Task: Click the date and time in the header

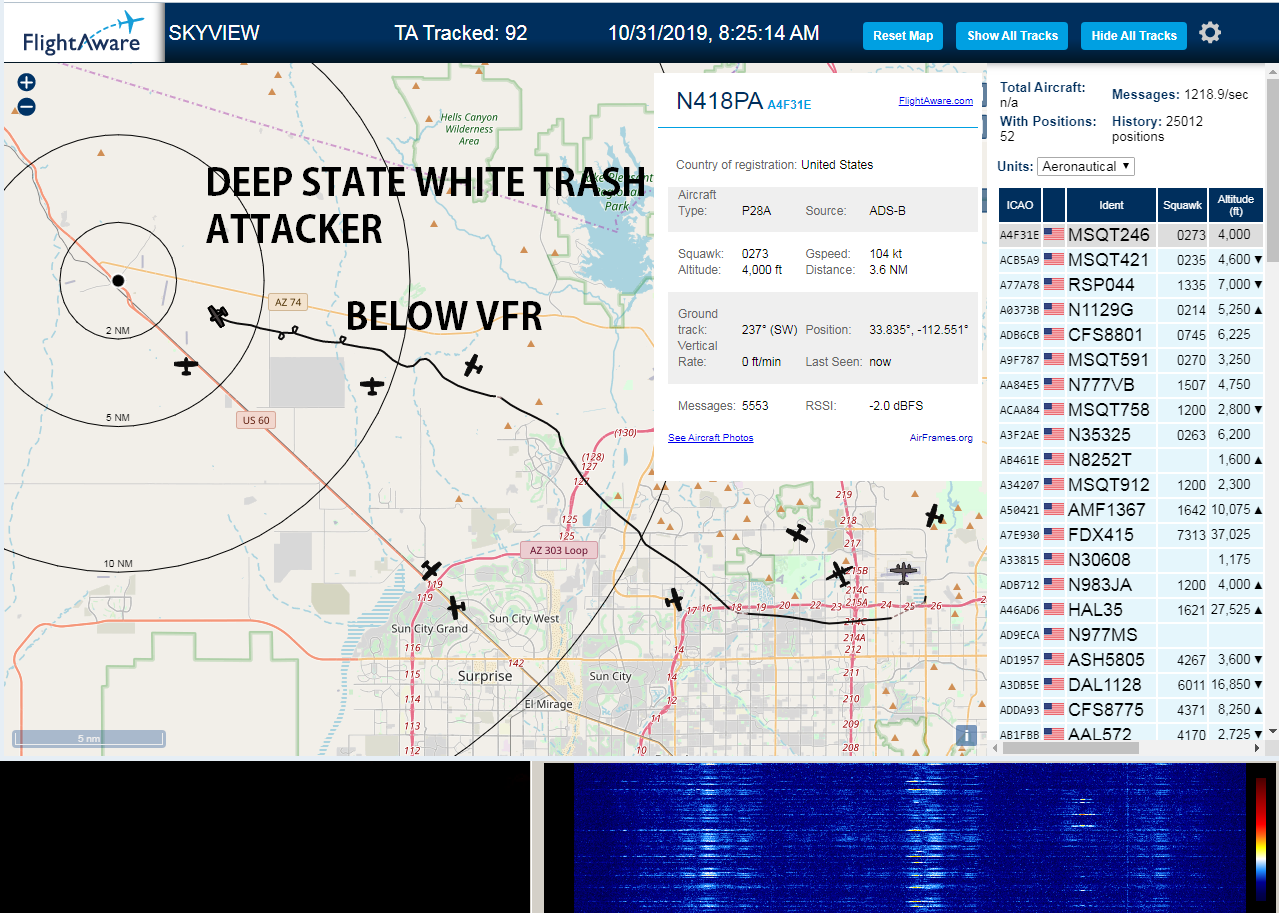Action: click(x=714, y=33)
